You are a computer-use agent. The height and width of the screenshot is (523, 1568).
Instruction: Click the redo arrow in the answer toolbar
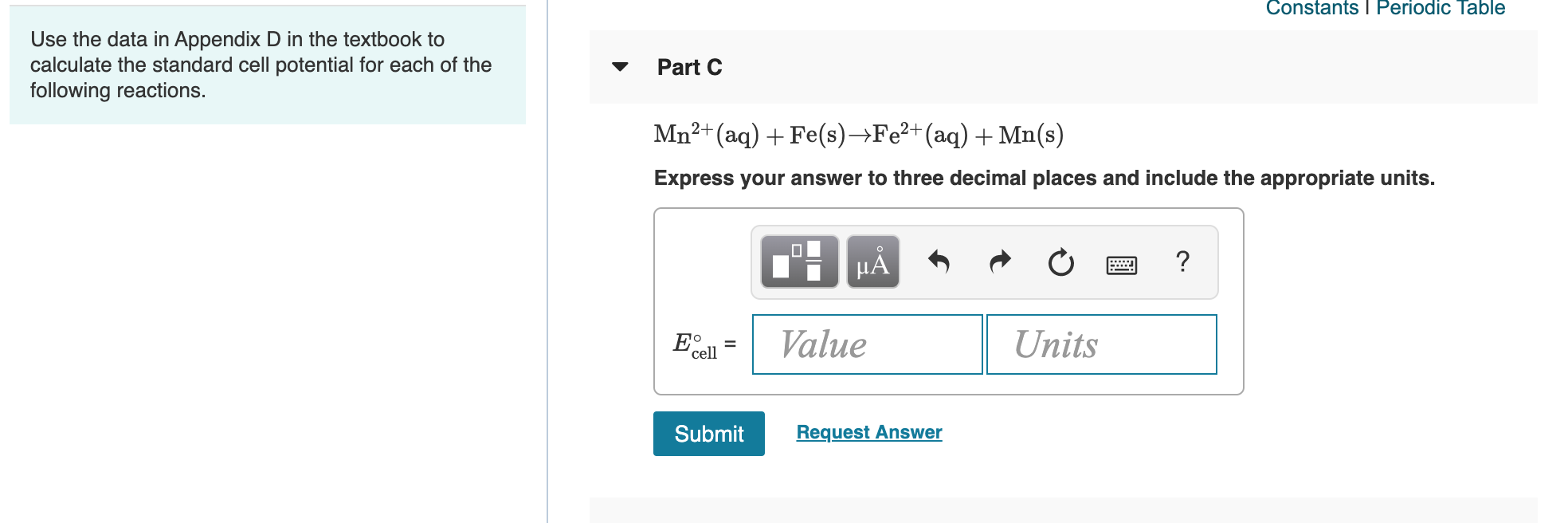tap(1000, 261)
